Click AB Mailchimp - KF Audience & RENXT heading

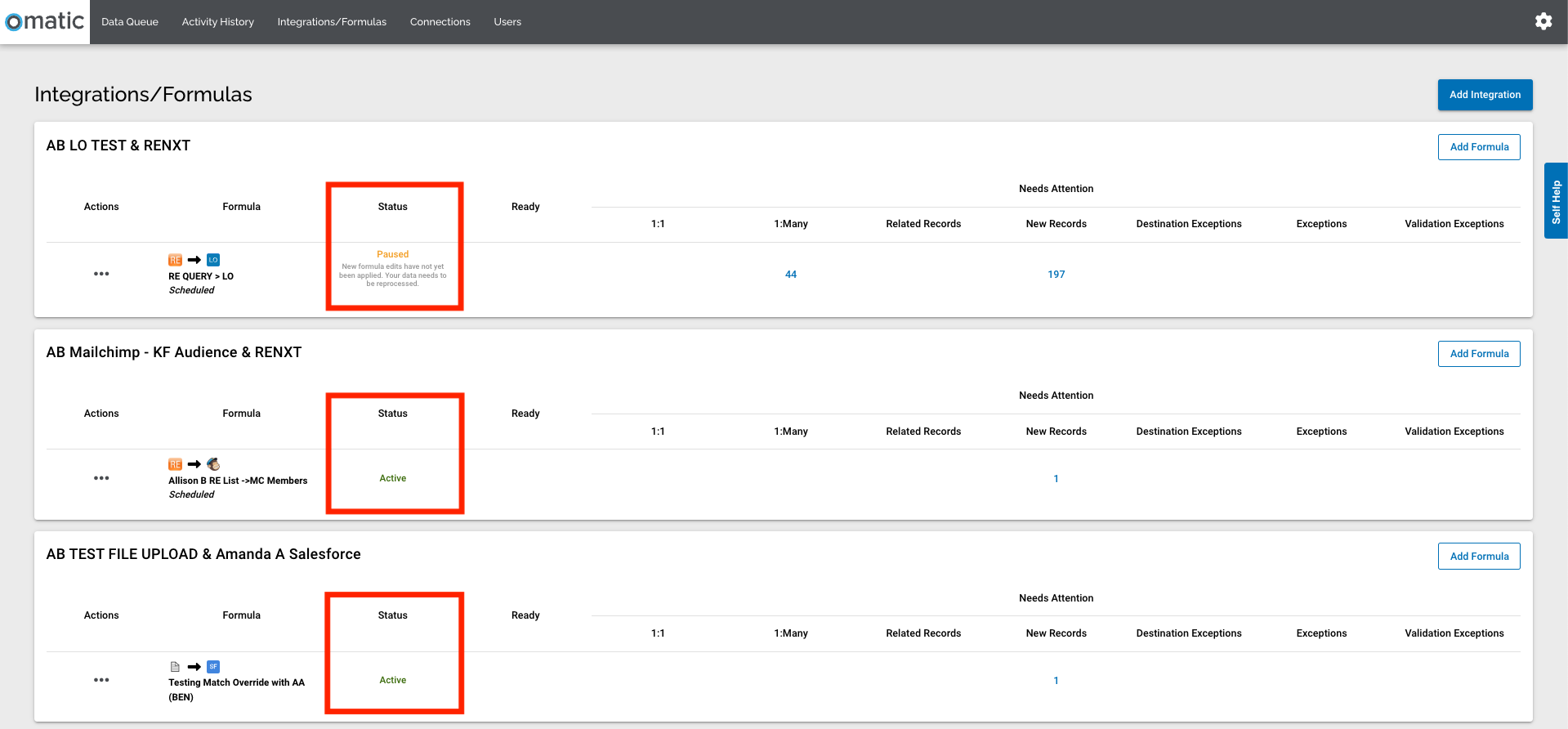[x=174, y=352]
